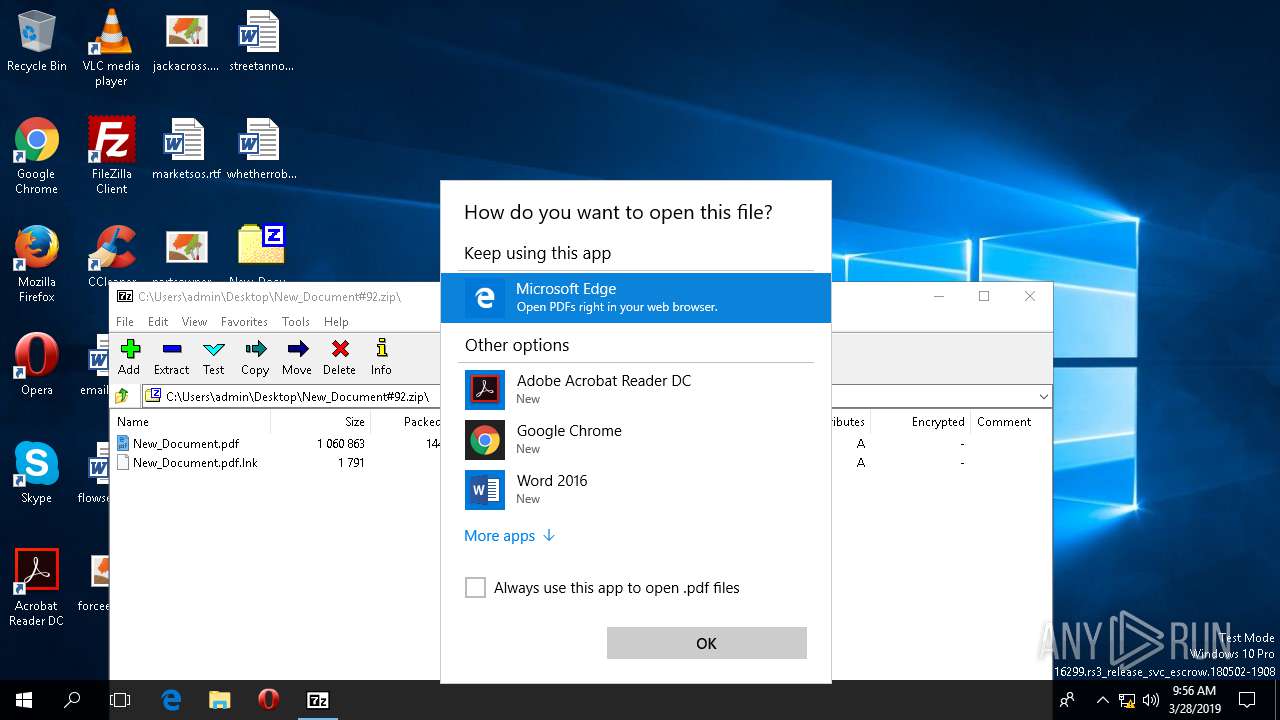The height and width of the screenshot is (720, 1280).
Task: Choose Word 2016 in the open-with dialog
Action: 636,489
